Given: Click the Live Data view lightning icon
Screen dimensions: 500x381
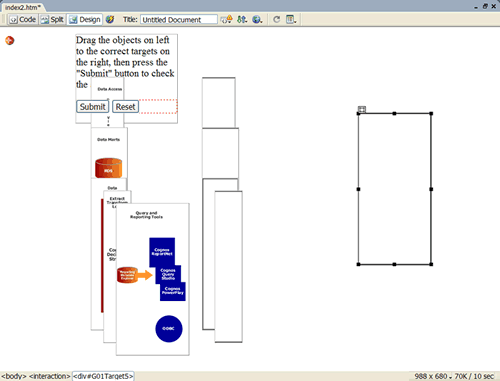Looking at the screenshot, I should [x=110, y=20].
